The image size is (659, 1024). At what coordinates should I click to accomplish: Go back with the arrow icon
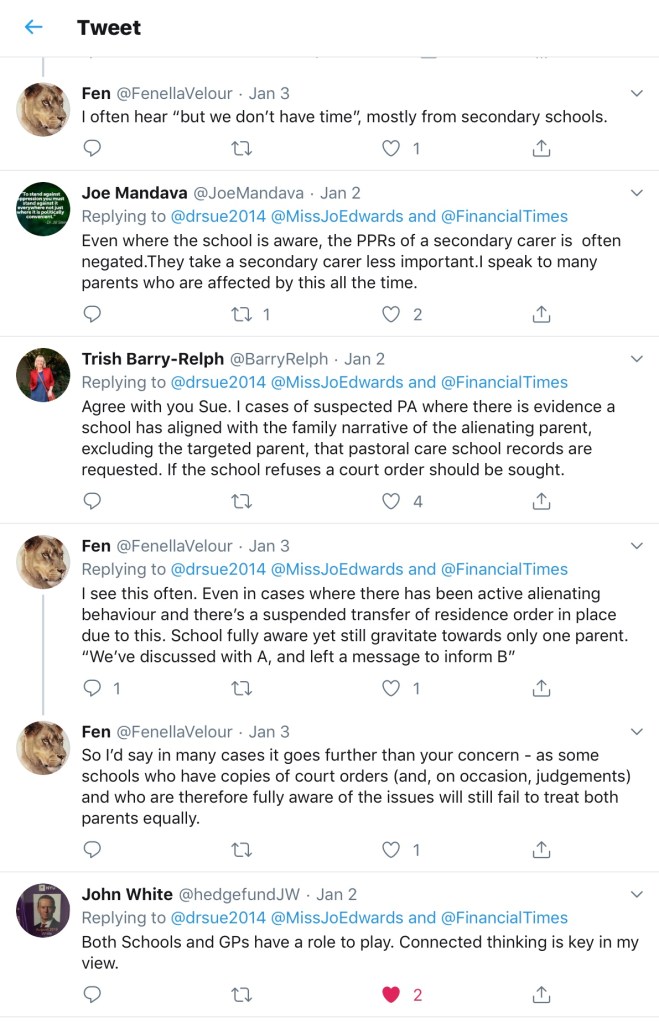pos(34,28)
